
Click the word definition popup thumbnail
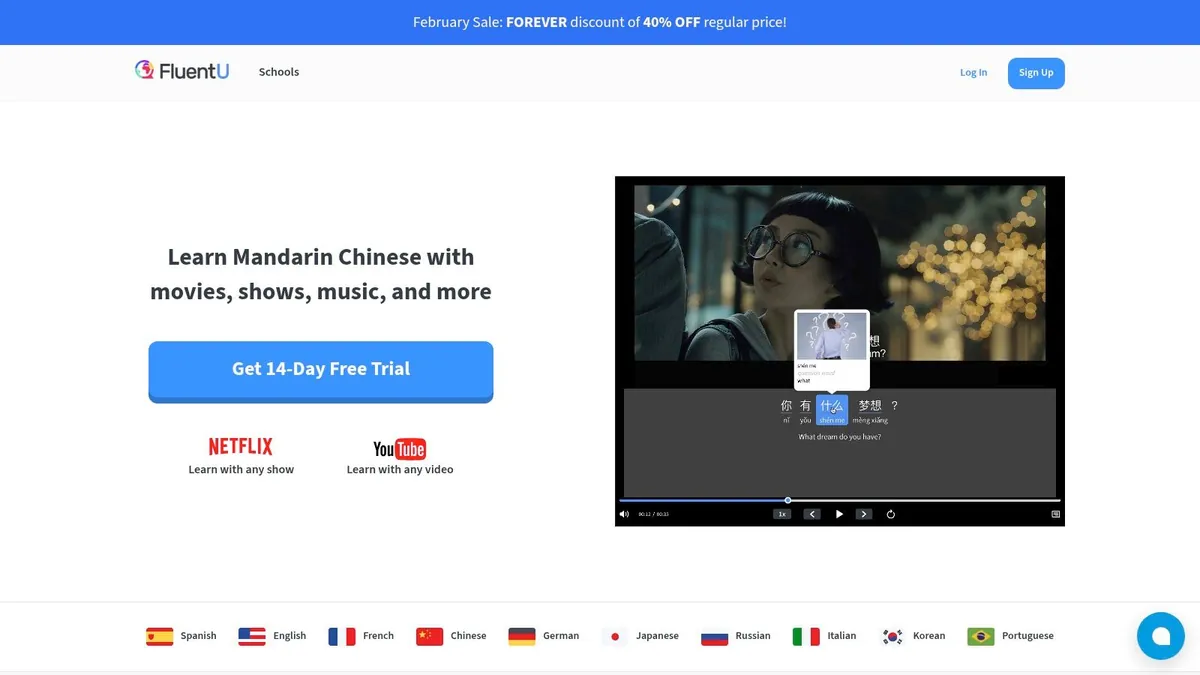click(x=832, y=336)
